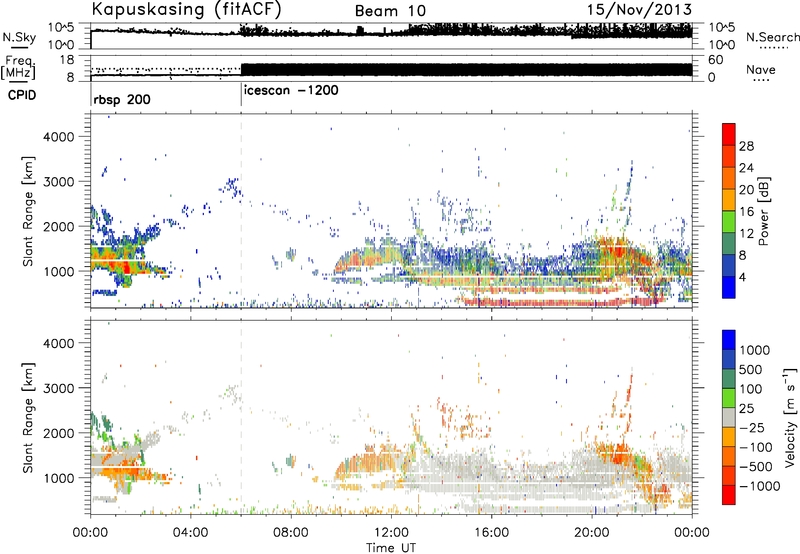Click the 'CPID' row label
Image resolution: width=800 pixels, height=554 pixels.
coord(22,95)
